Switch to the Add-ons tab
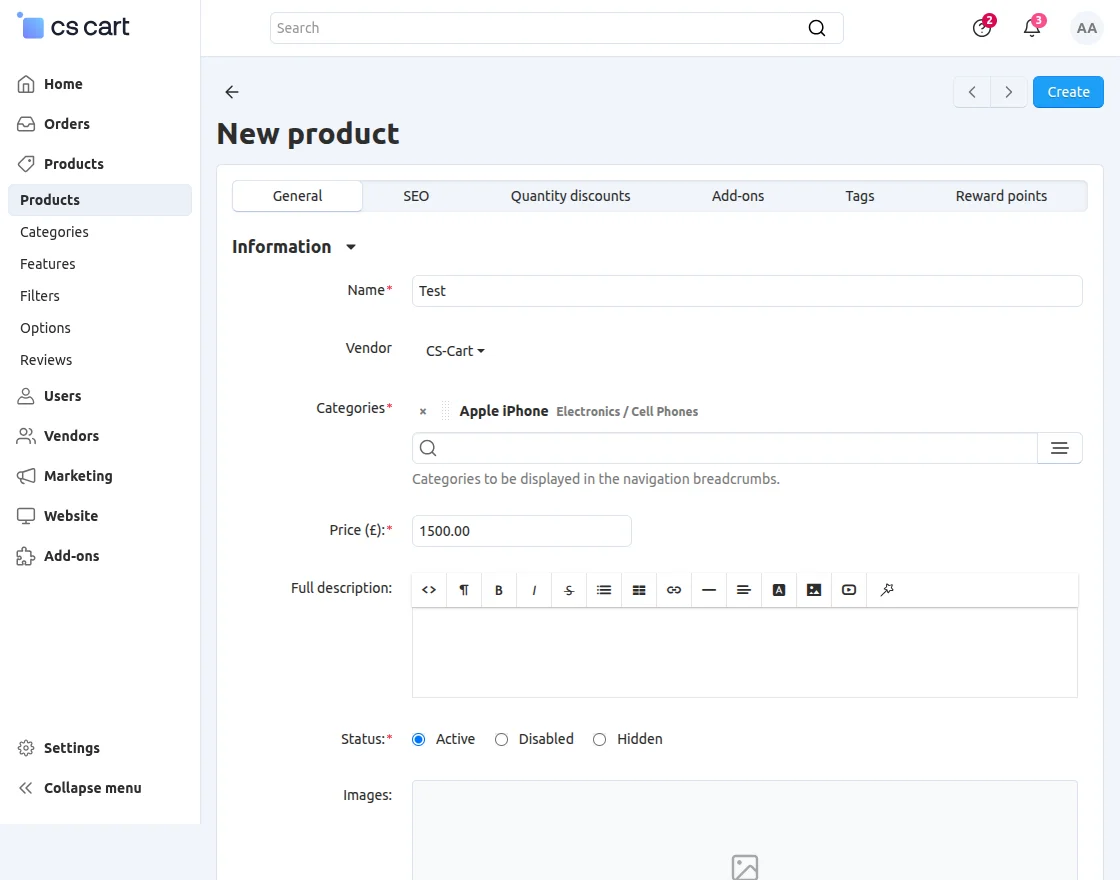Screen dimensions: 1120x880 tap(738, 196)
